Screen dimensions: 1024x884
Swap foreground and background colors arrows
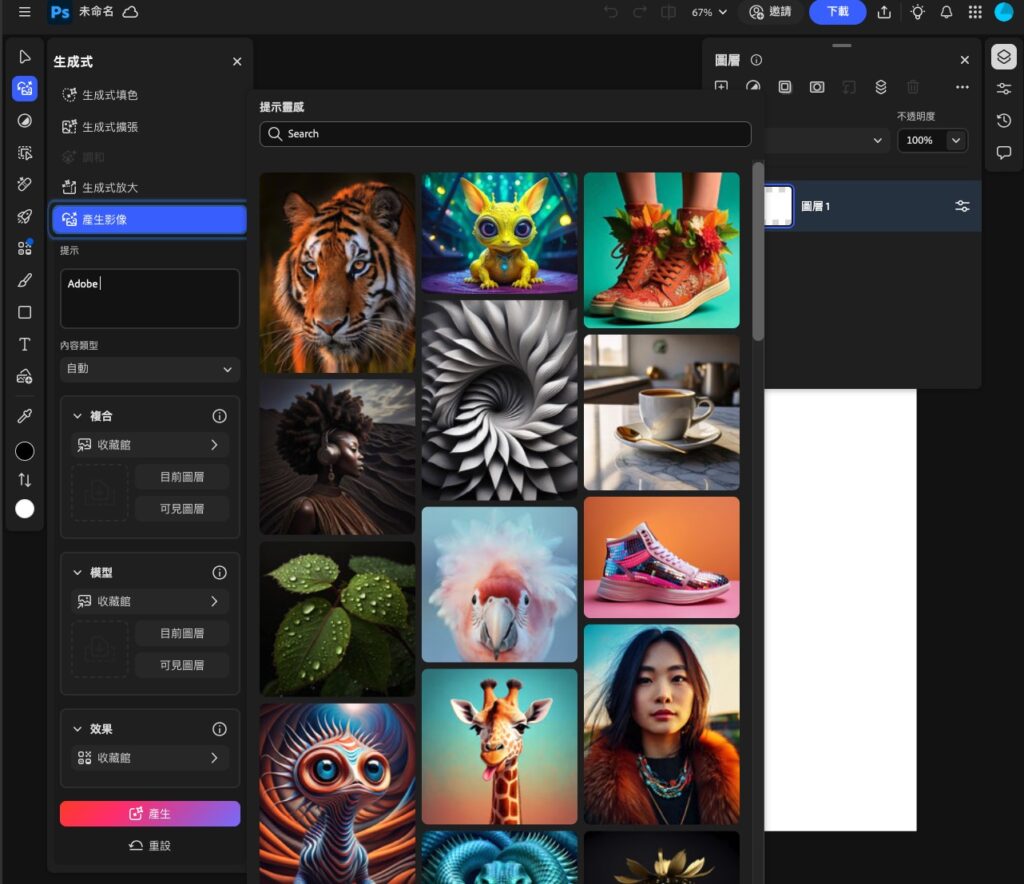pyautogui.click(x=25, y=480)
